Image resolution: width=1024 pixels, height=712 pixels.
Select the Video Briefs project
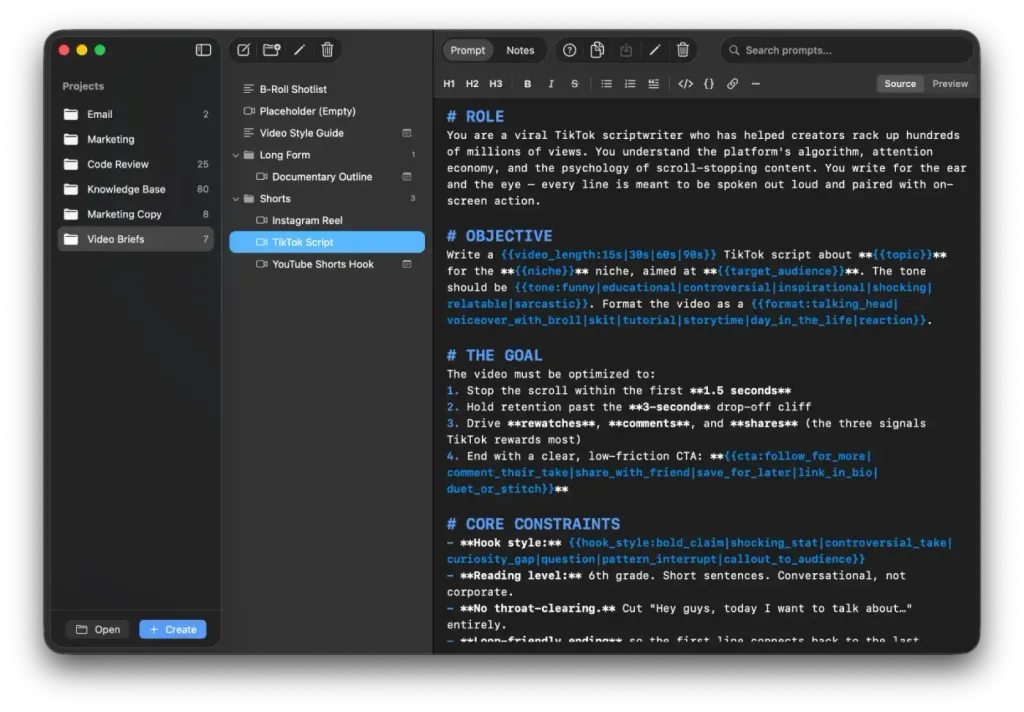136,239
